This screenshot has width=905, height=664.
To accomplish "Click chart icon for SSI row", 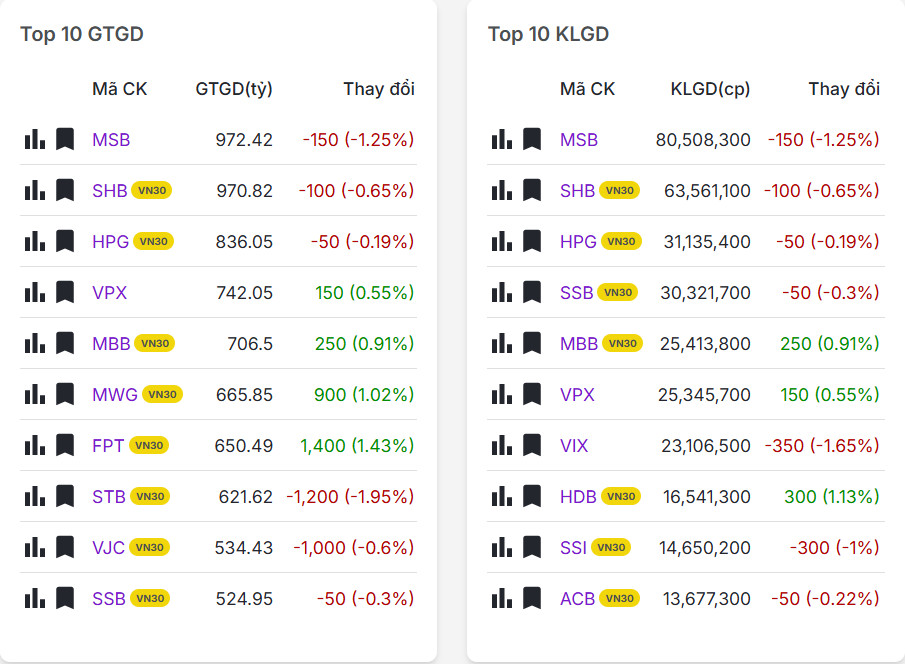I will point(502,547).
